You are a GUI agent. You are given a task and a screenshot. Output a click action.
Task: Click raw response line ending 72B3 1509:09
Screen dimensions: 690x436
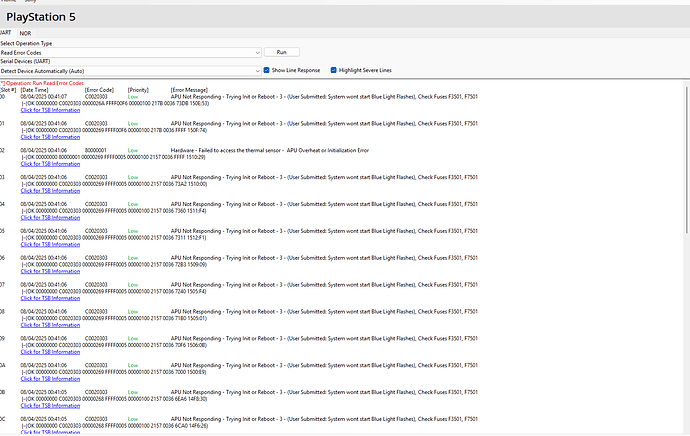114,265
